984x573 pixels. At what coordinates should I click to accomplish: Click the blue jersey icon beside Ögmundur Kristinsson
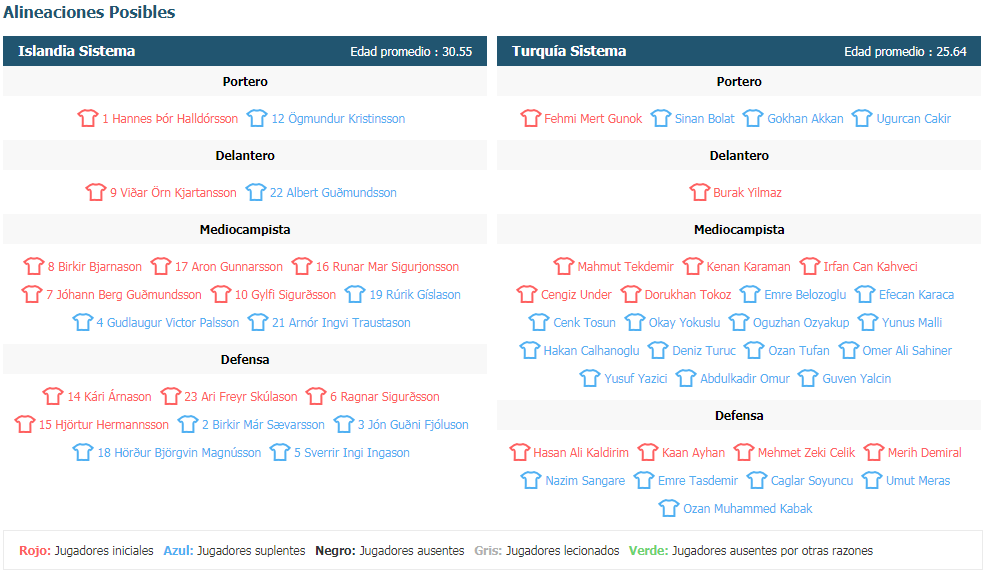(x=257, y=118)
